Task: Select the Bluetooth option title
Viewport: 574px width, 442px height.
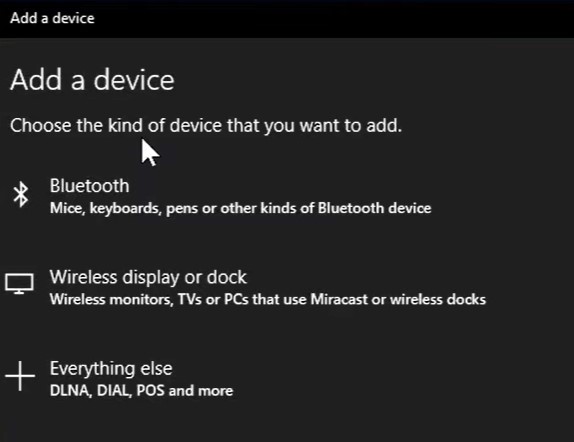Action: point(89,186)
